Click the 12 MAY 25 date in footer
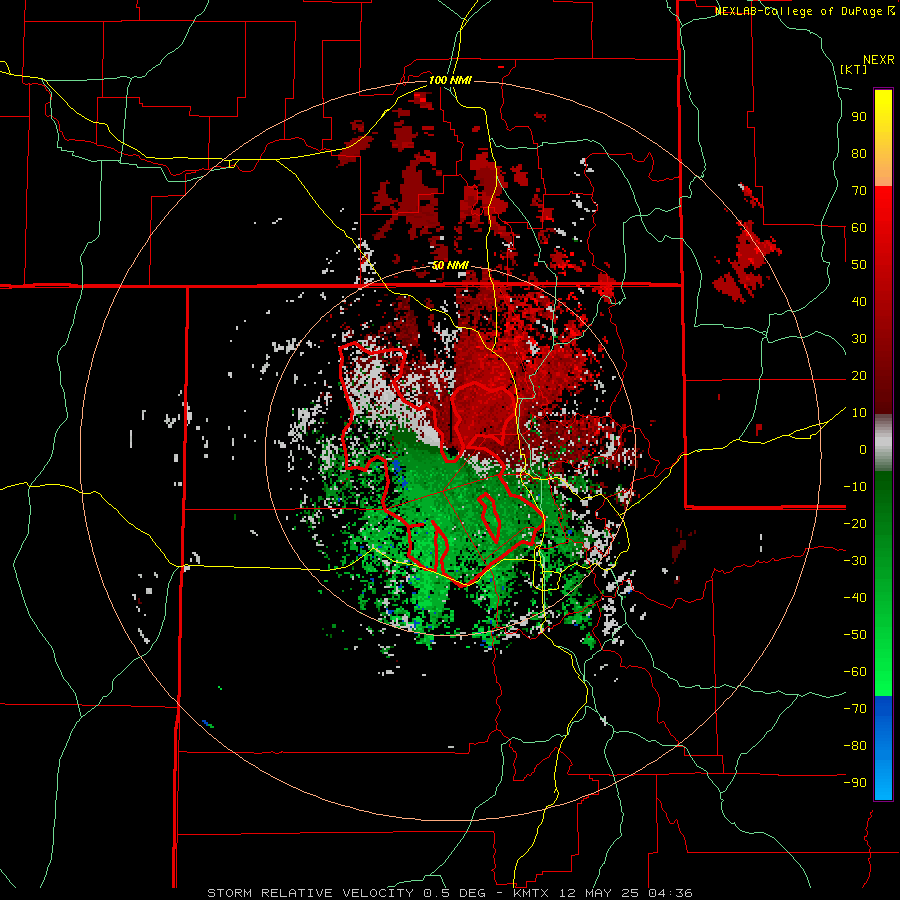900x900 pixels. click(598, 893)
